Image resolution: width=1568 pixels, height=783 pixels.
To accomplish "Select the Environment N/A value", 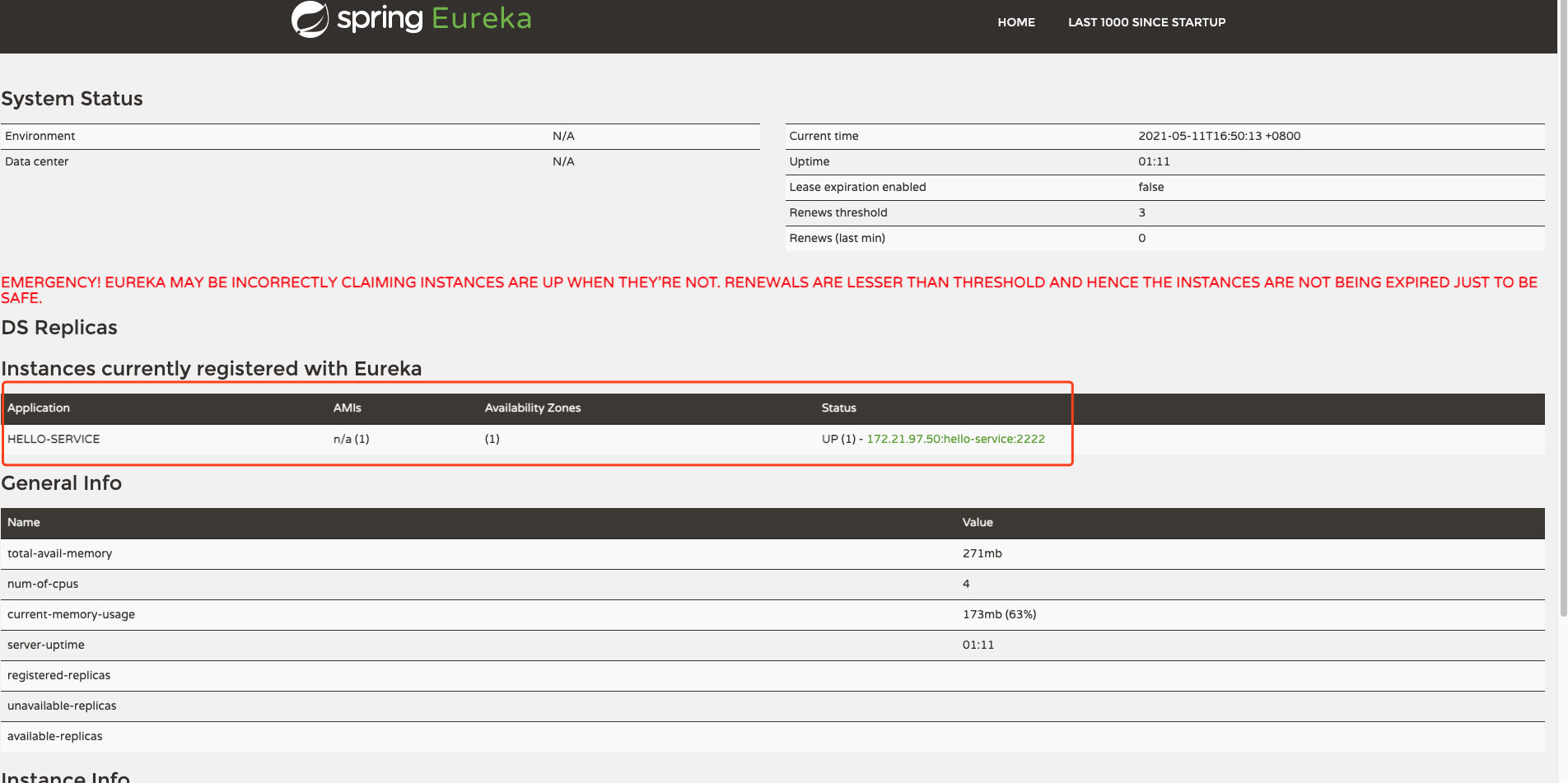I will coord(563,136).
